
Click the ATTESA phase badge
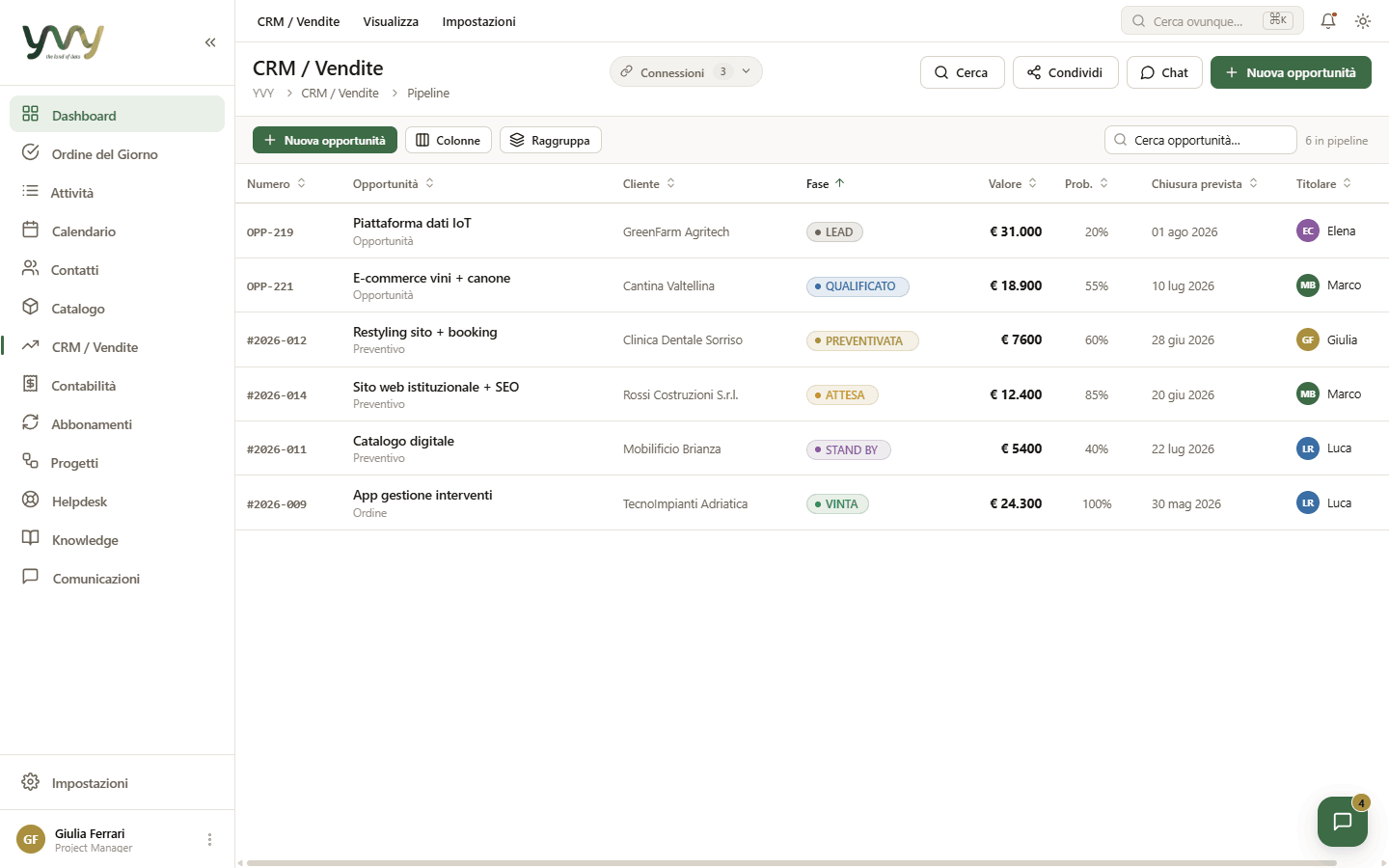click(842, 394)
